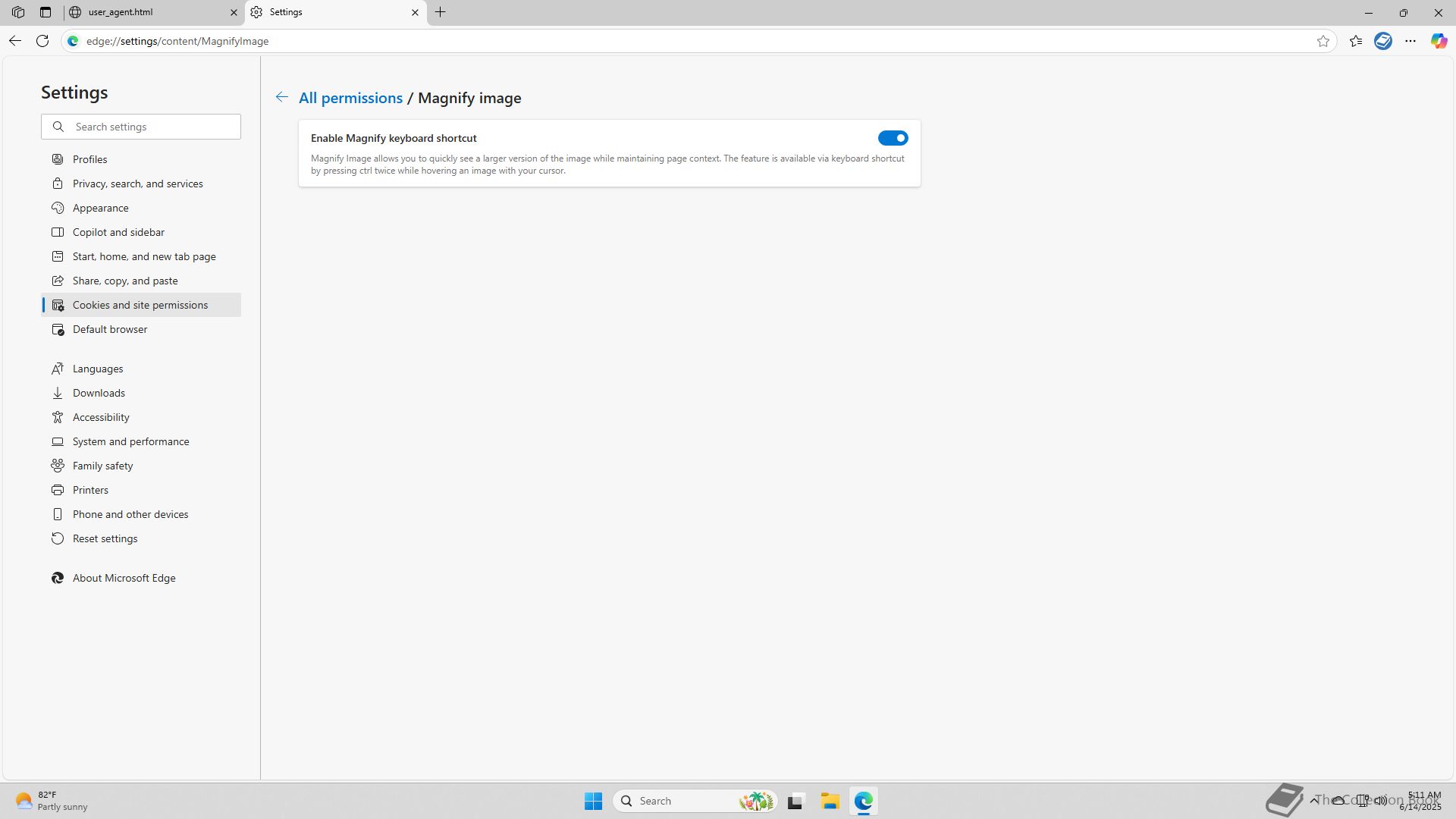Open Windows Start menu
Screen dimensions: 1456x819
[593, 801]
